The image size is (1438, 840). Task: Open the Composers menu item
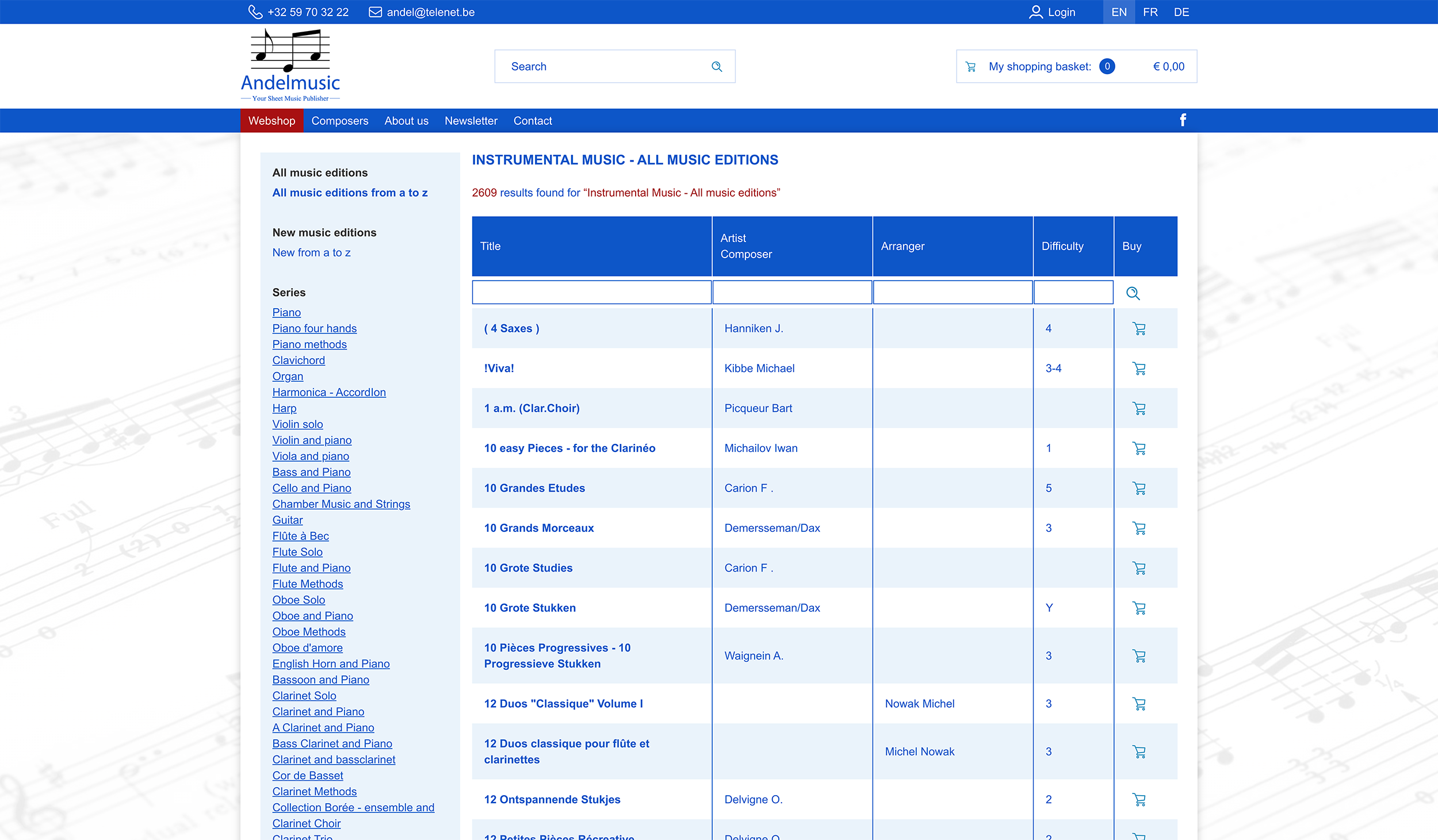pos(339,121)
